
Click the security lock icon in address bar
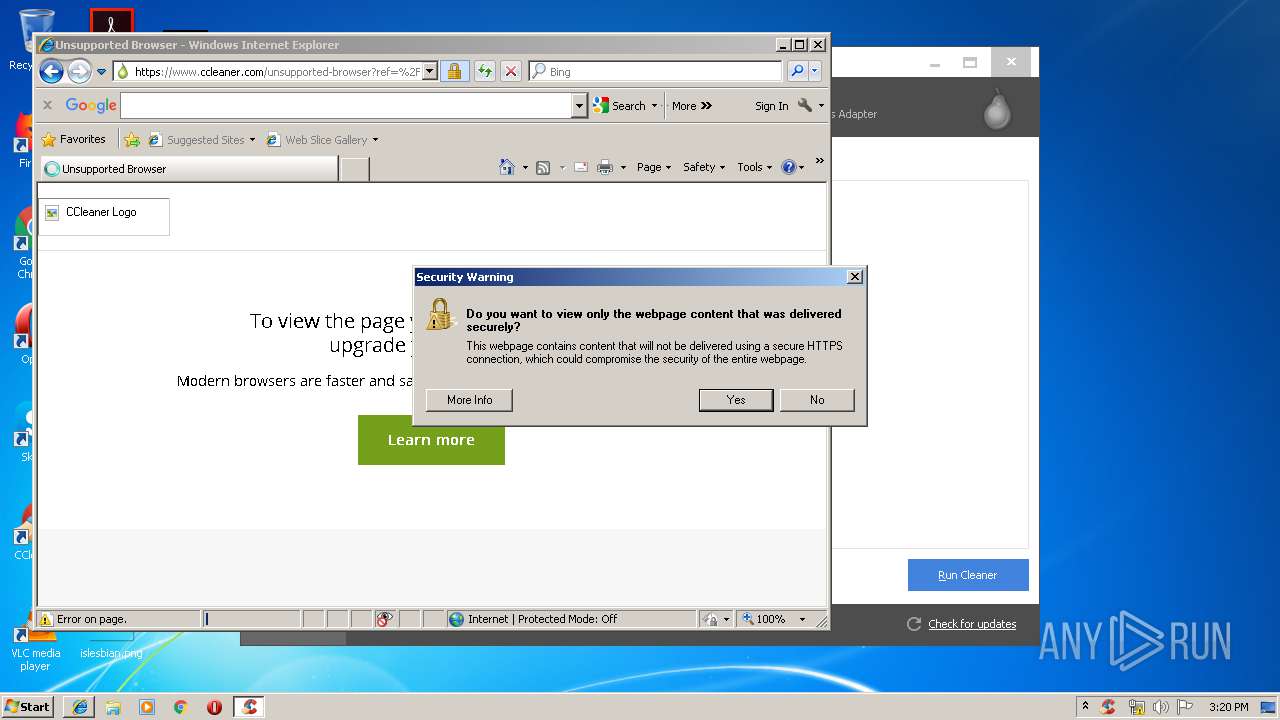click(x=454, y=71)
